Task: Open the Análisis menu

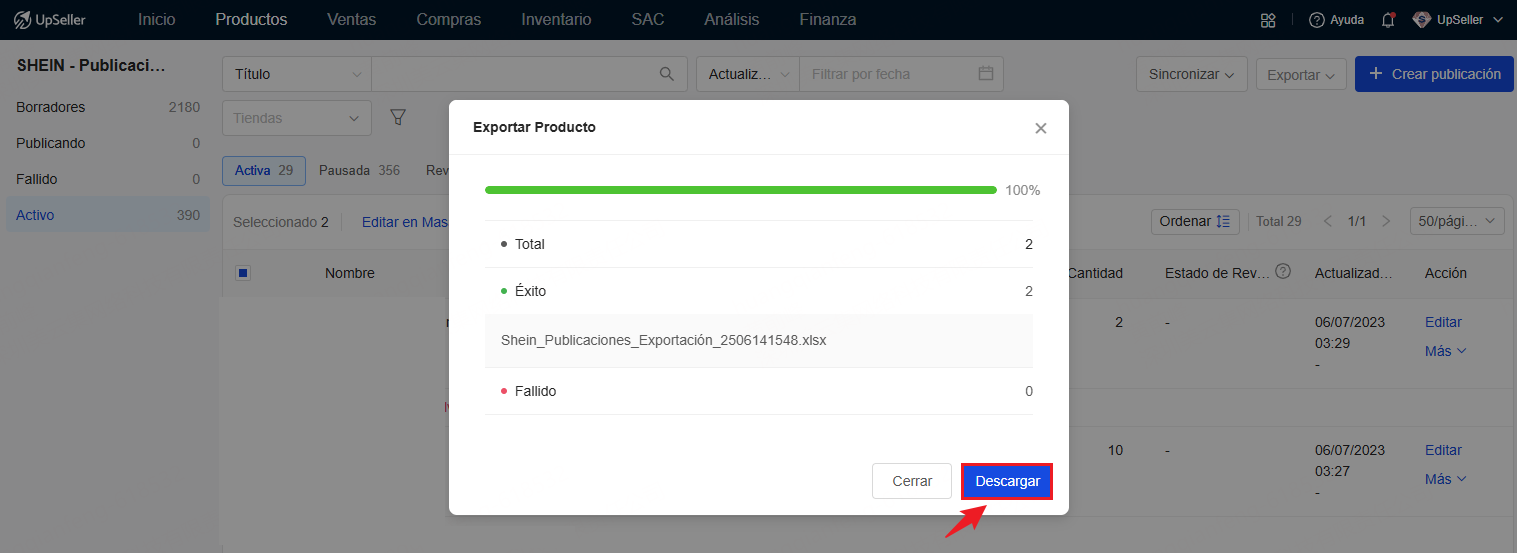Action: [731, 20]
